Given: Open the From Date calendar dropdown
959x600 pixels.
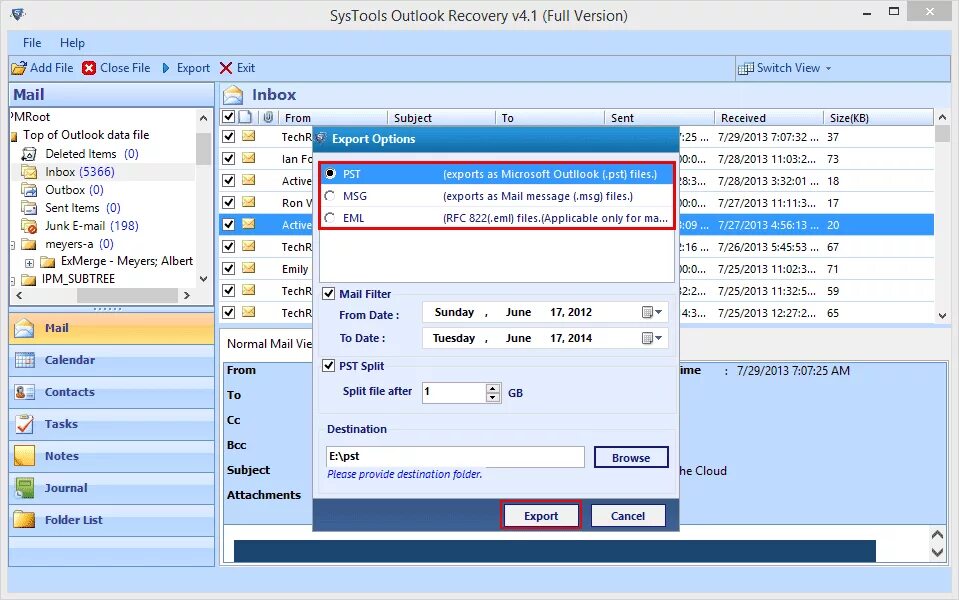Looking at the screenshot, I should coord(652,313).
